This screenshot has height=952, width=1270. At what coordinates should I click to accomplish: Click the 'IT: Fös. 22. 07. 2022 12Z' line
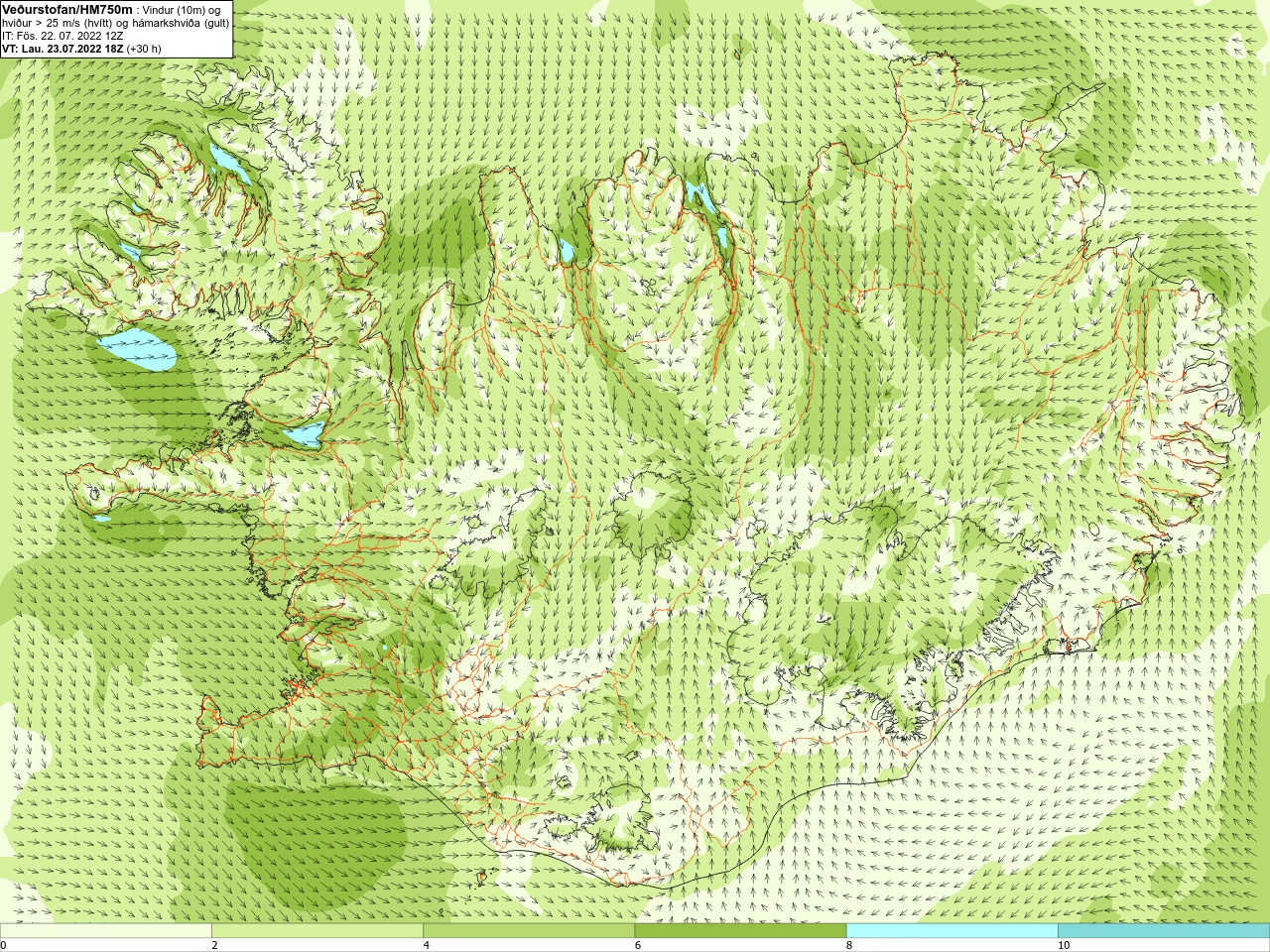[x=63, y=36]
